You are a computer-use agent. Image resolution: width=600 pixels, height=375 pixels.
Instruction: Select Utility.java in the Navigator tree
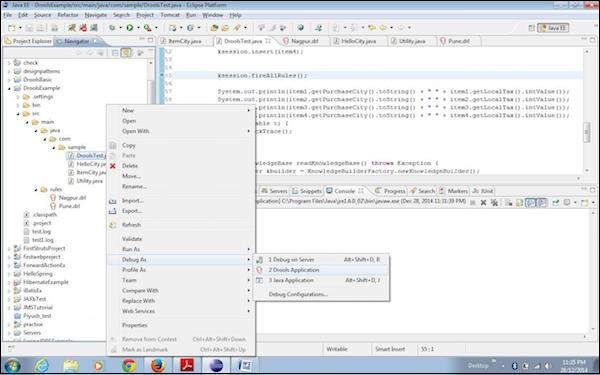pos(89,181)
